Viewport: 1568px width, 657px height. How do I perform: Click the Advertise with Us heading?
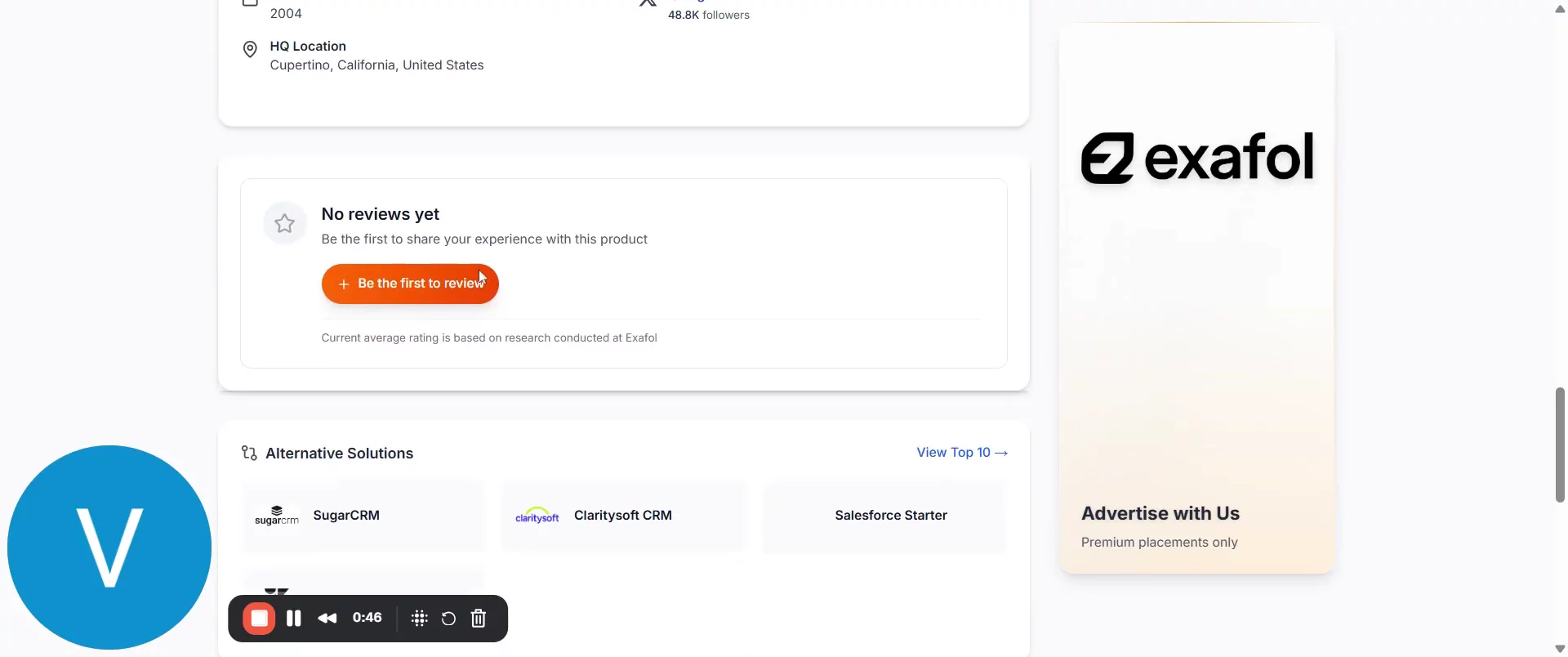tap(1160, 513)
